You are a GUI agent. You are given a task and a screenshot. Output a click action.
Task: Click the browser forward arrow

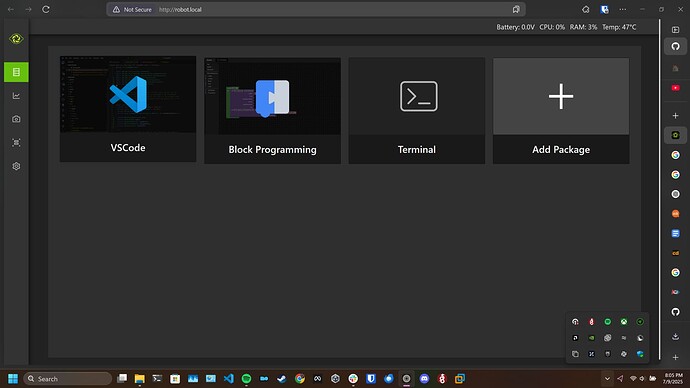pos(28,9)
